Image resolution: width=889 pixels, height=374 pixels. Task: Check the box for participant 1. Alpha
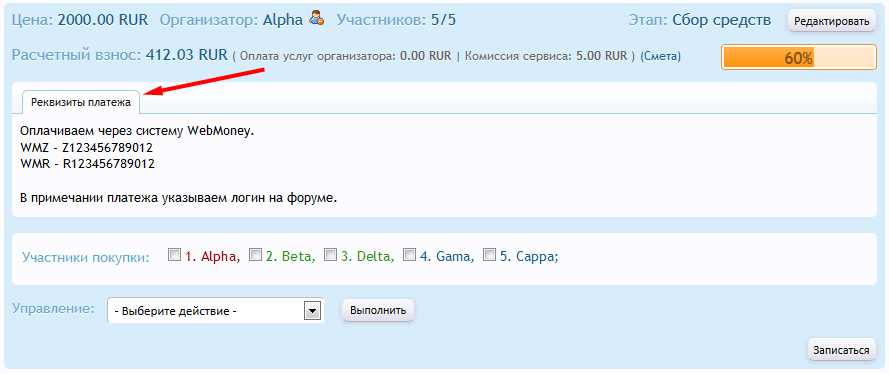tap(175, 255)
